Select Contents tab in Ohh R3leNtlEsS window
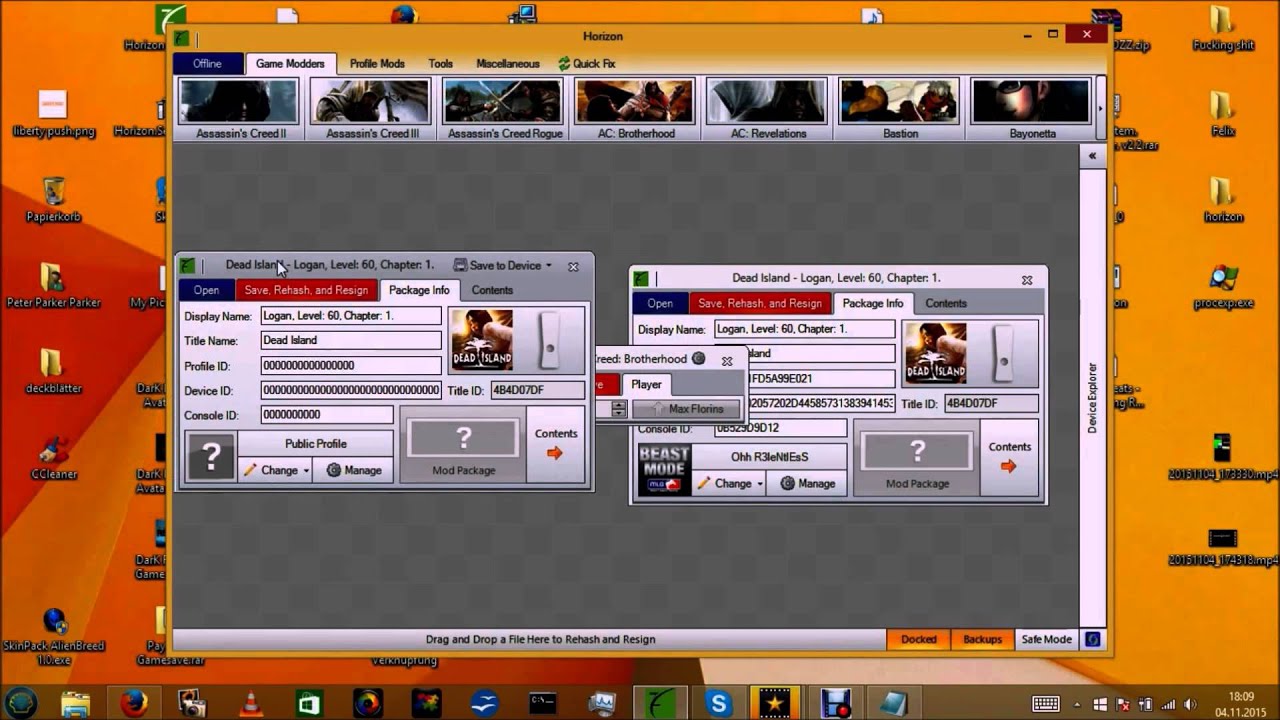 pos(946,303)
